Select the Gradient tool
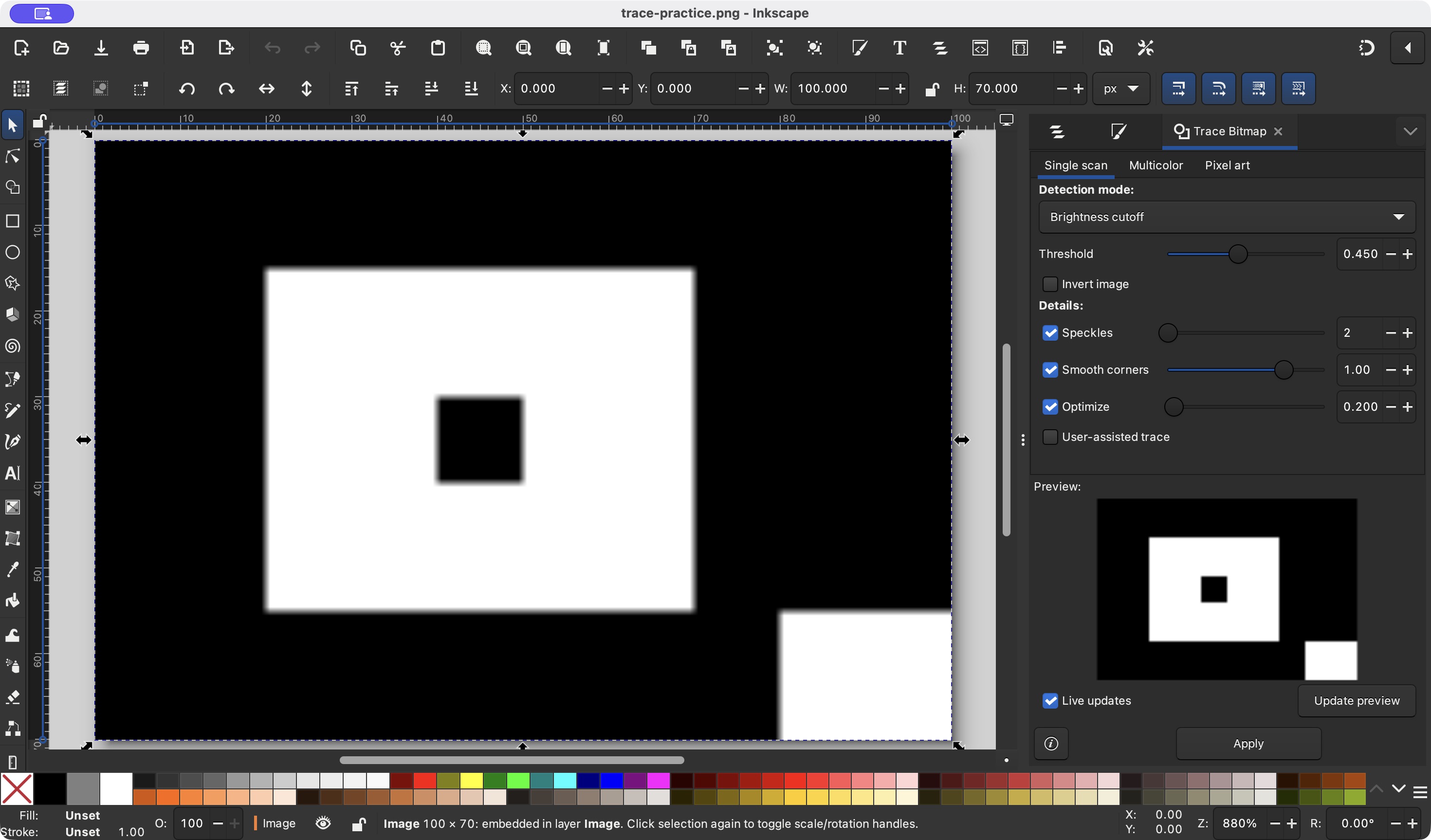The width and height of the screenshot is (1431, 840). coord(13,507)
